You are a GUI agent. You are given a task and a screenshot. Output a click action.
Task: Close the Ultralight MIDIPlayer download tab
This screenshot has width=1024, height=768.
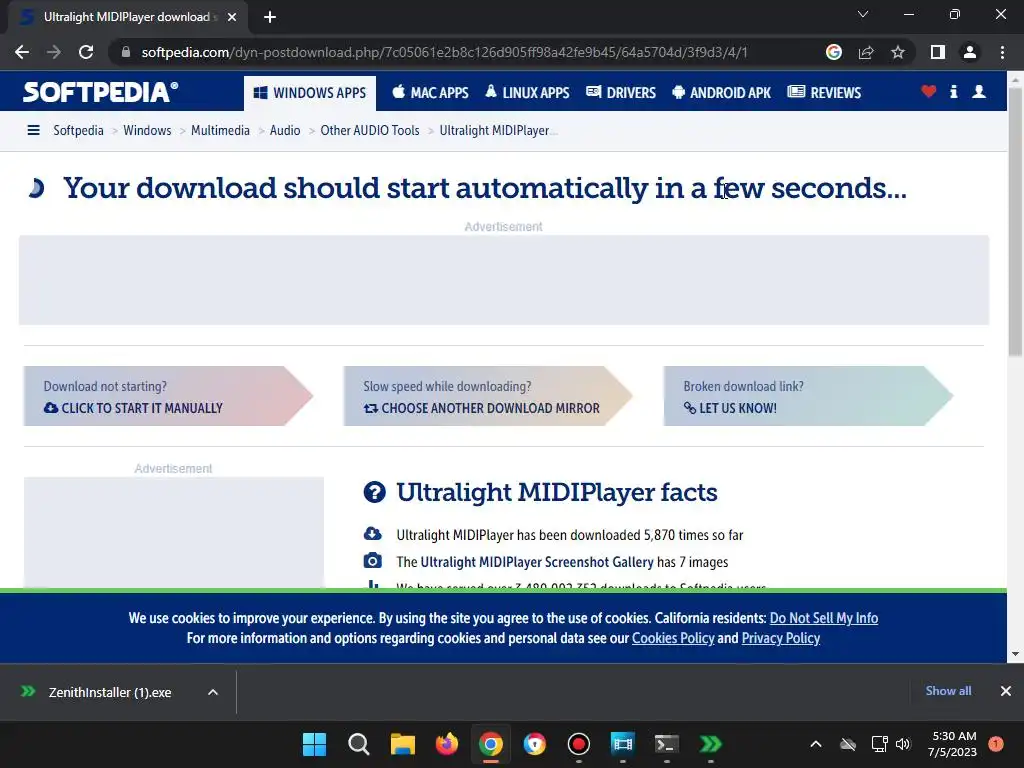tap(232, 17)
